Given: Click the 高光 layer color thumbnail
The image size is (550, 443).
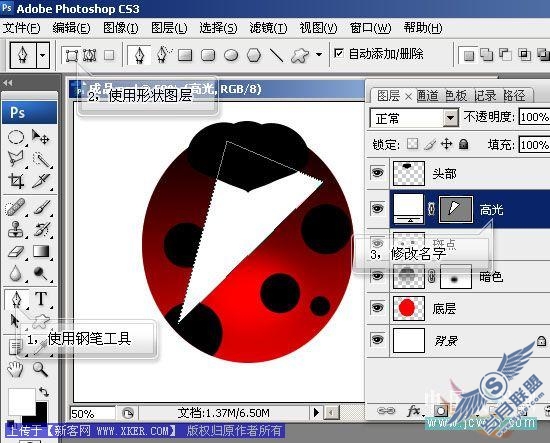Looking at the screenshot, I should 409,209.
